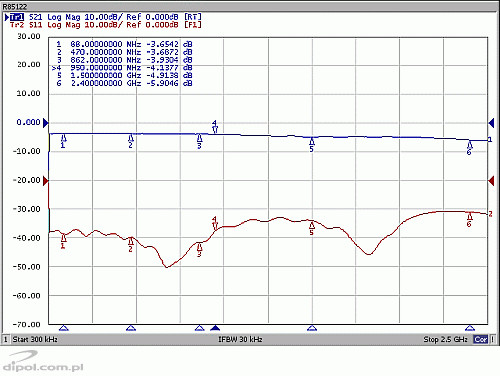Click blue marker 5 on the S21 trace

click(312, 145)
